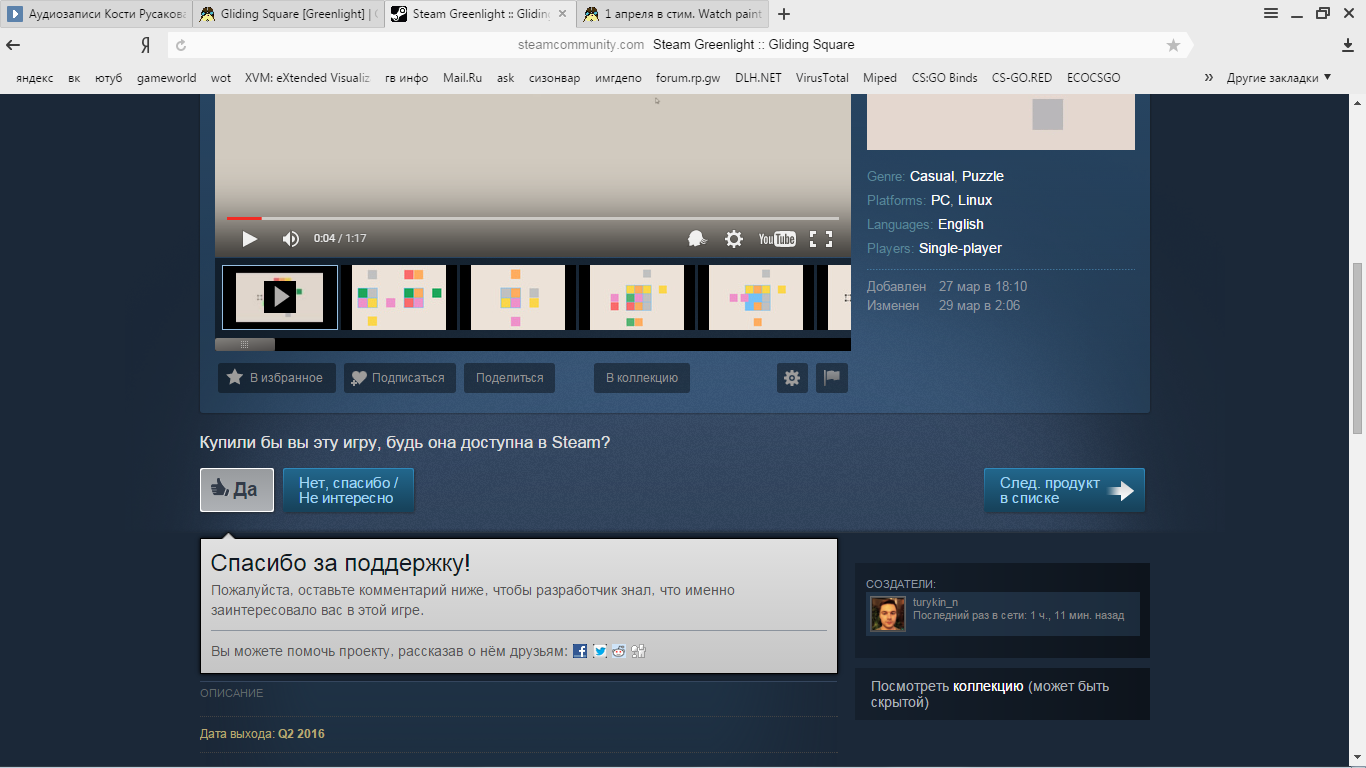Add to favorites with В избранное
Viewport: 1366px width, 768px height.
(x=277, y=378)
